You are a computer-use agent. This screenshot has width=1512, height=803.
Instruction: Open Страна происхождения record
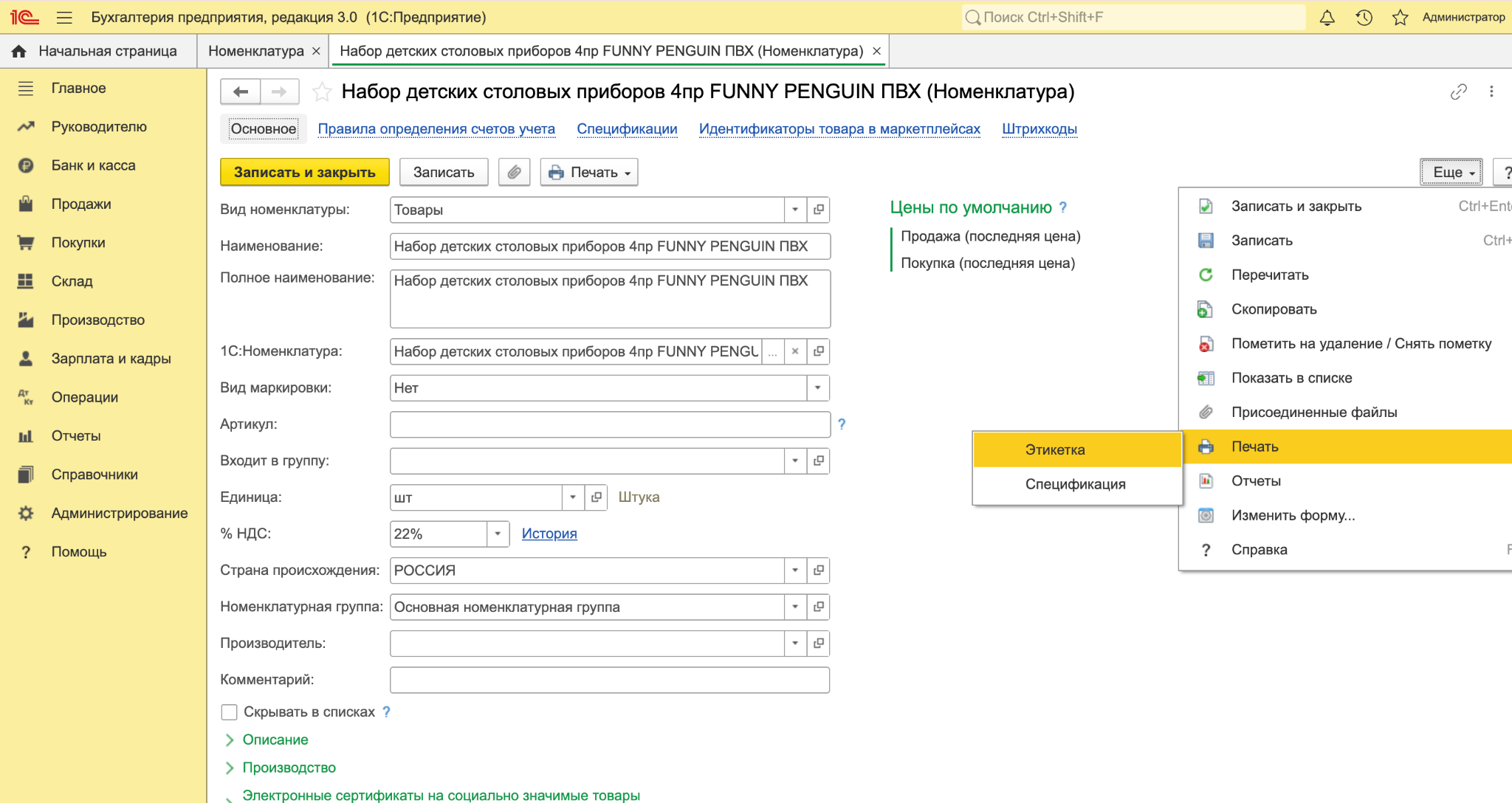pos(818,571)
